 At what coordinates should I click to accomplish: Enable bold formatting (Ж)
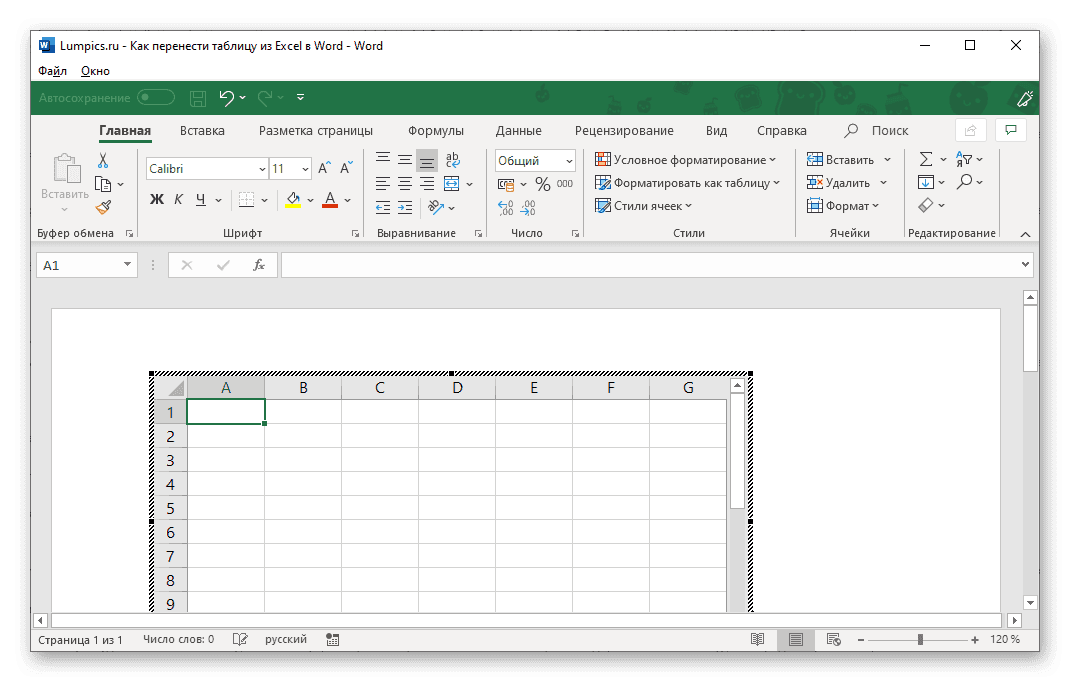pos(155,200)
